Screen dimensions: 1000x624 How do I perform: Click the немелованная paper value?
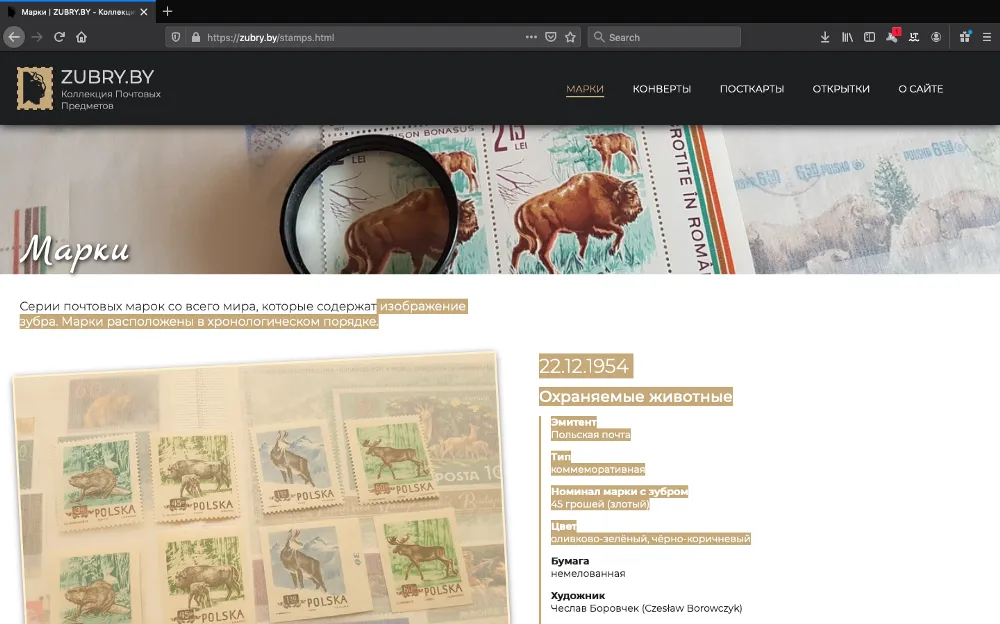pos(588,573)
